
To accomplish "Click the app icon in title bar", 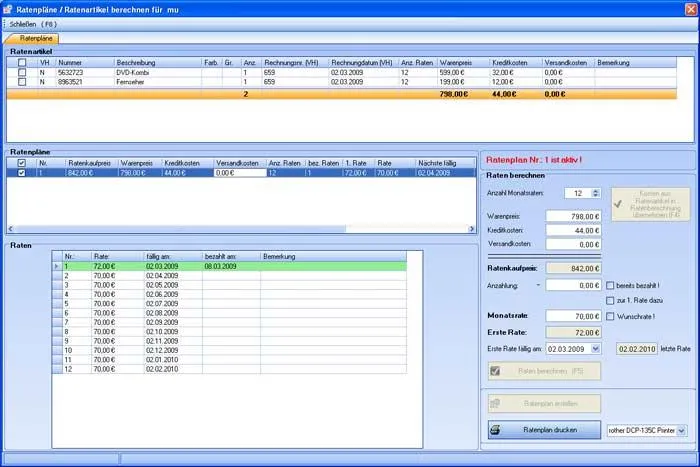I will 8,9.
